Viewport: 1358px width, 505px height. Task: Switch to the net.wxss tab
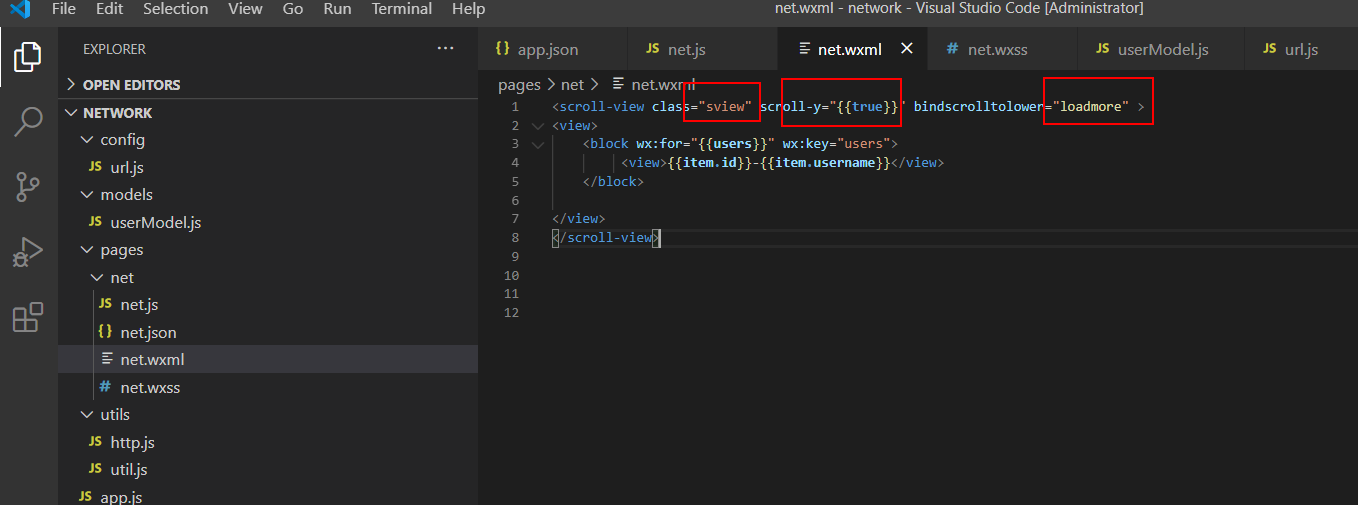[x=1002, y=49]
